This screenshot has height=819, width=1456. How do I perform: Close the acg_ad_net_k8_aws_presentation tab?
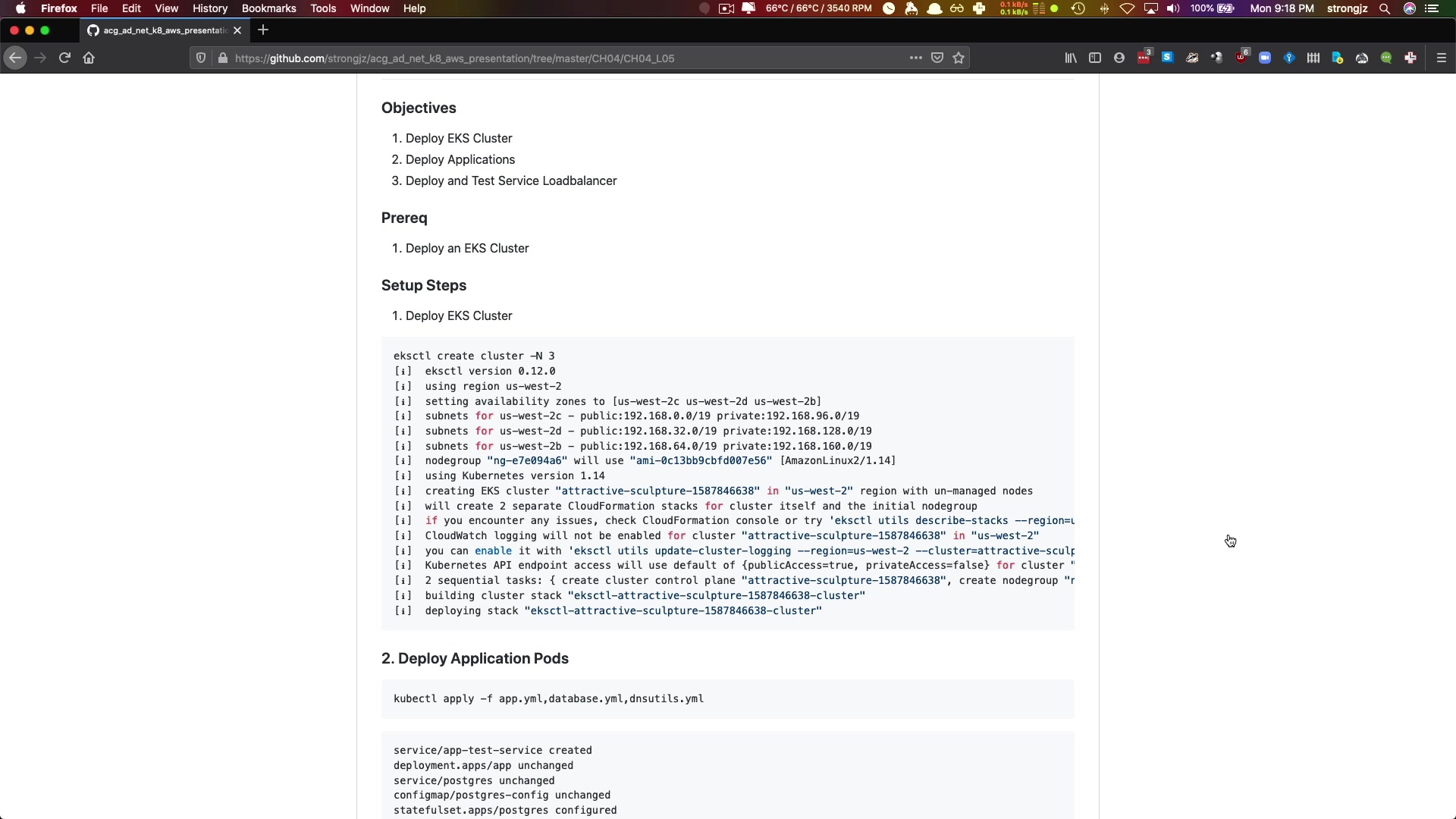click(237, 30)
